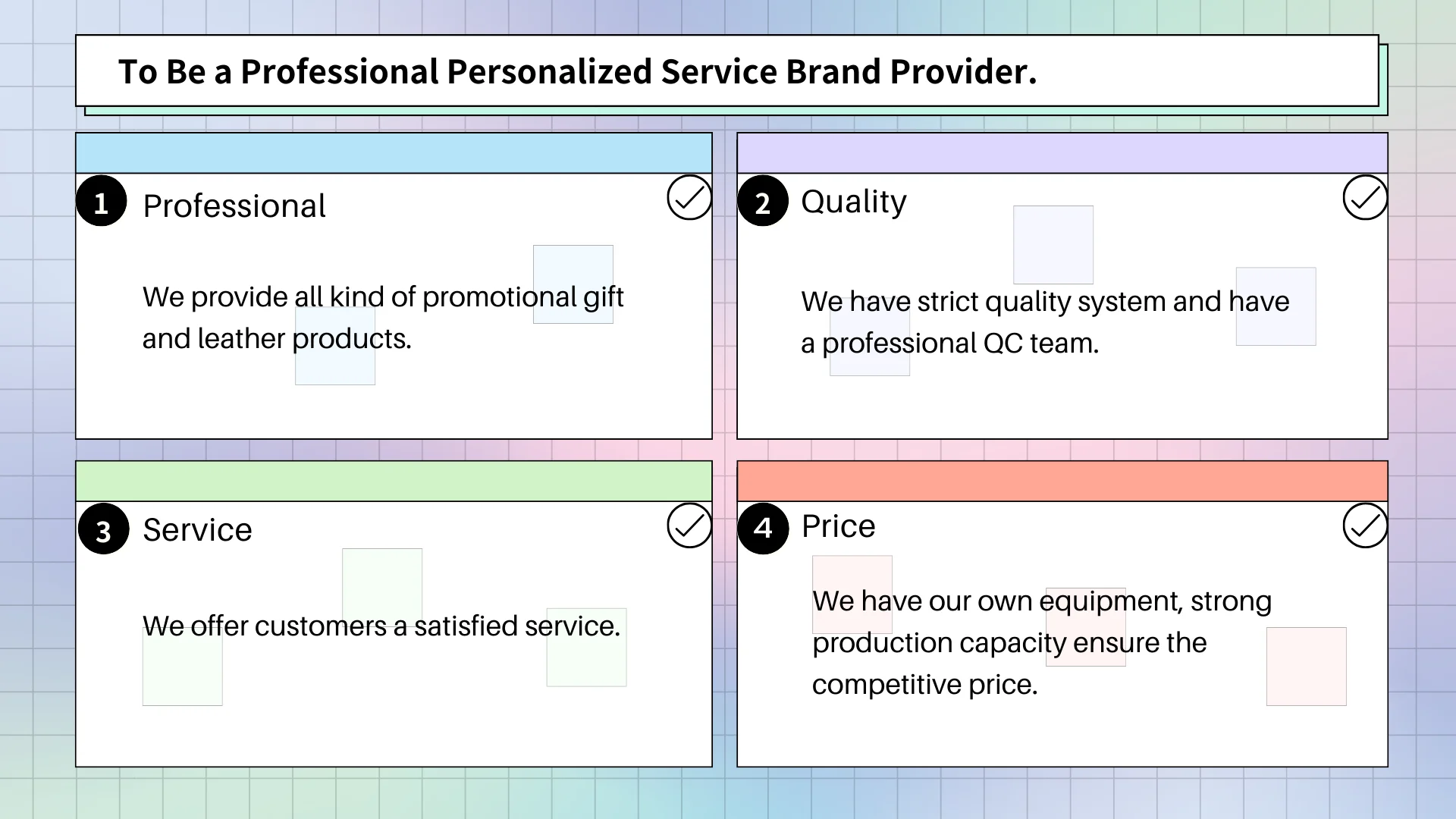Click the 'Professional' heading text
This screenshot has height=819, width=1456.
click(x=234, y=206)
